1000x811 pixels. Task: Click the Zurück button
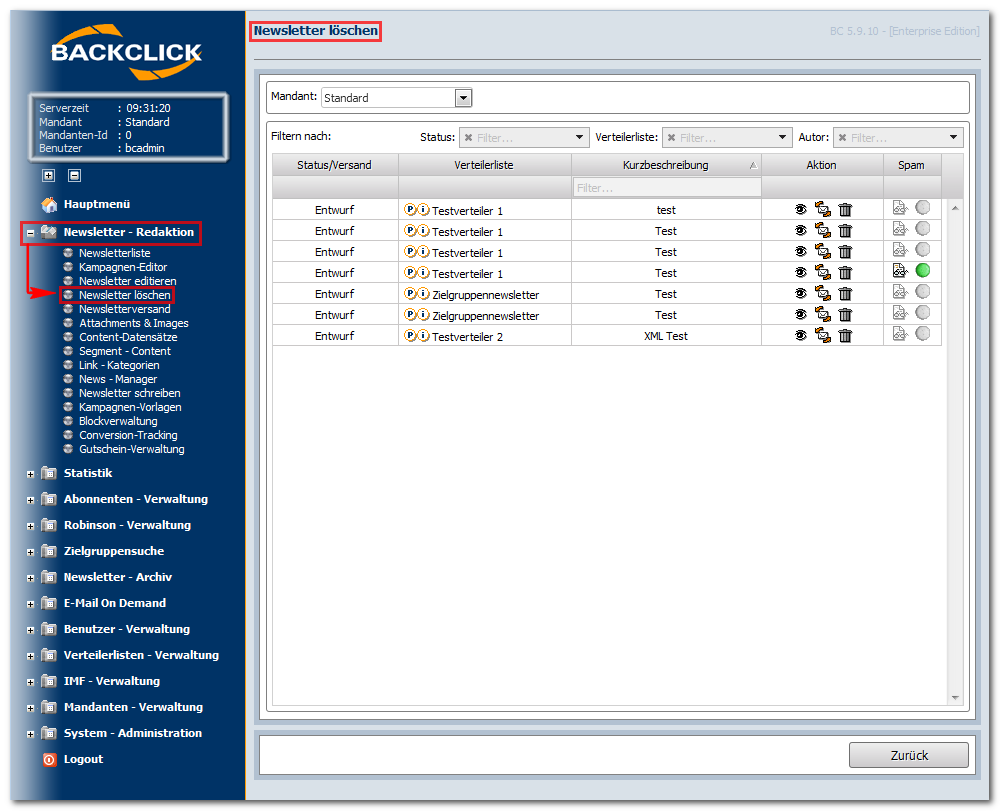[x=909, y=756]
